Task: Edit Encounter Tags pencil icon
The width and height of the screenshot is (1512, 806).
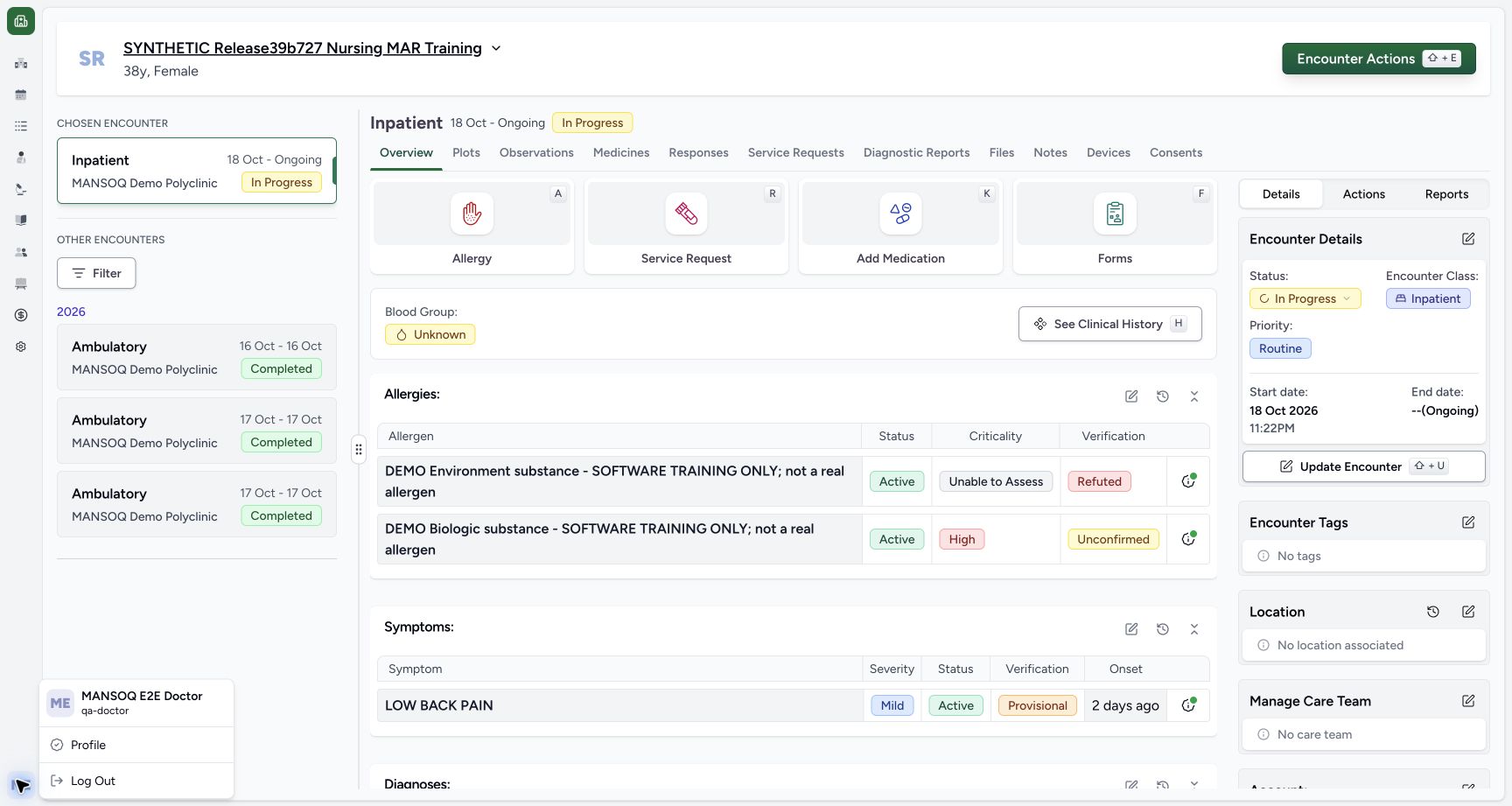Action: (1468, 522)
